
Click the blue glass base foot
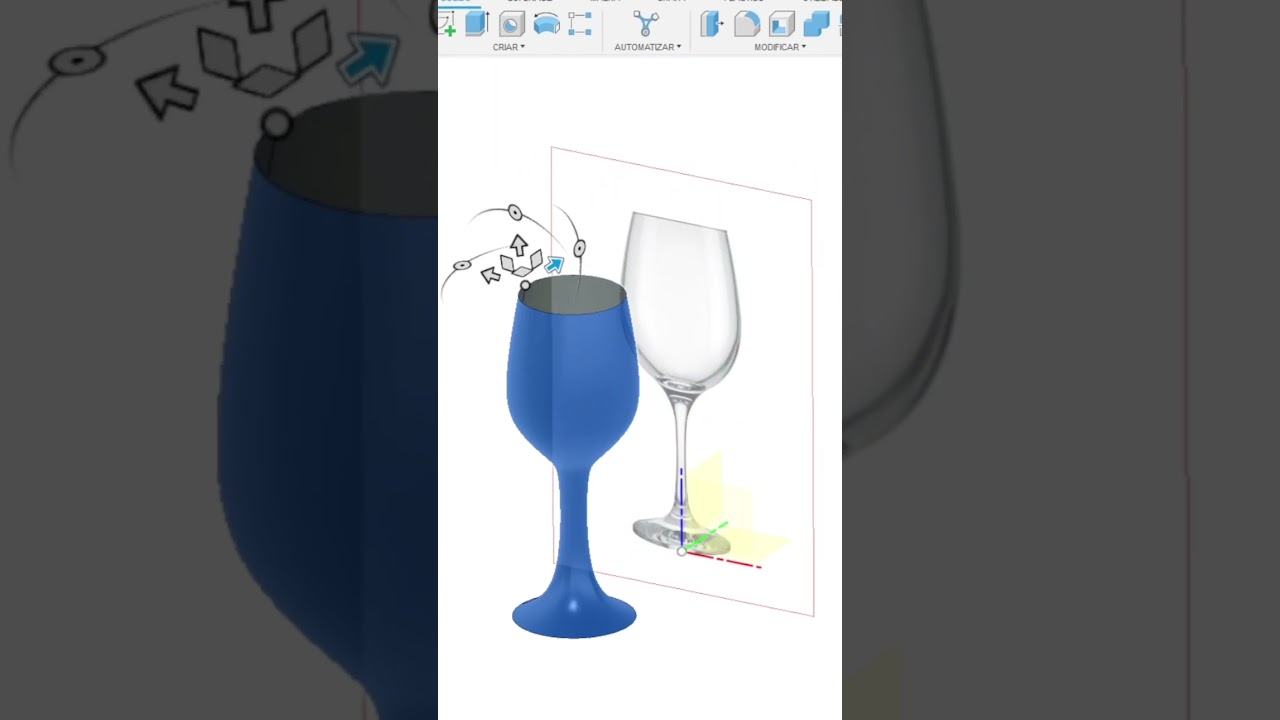coord(574,614)
